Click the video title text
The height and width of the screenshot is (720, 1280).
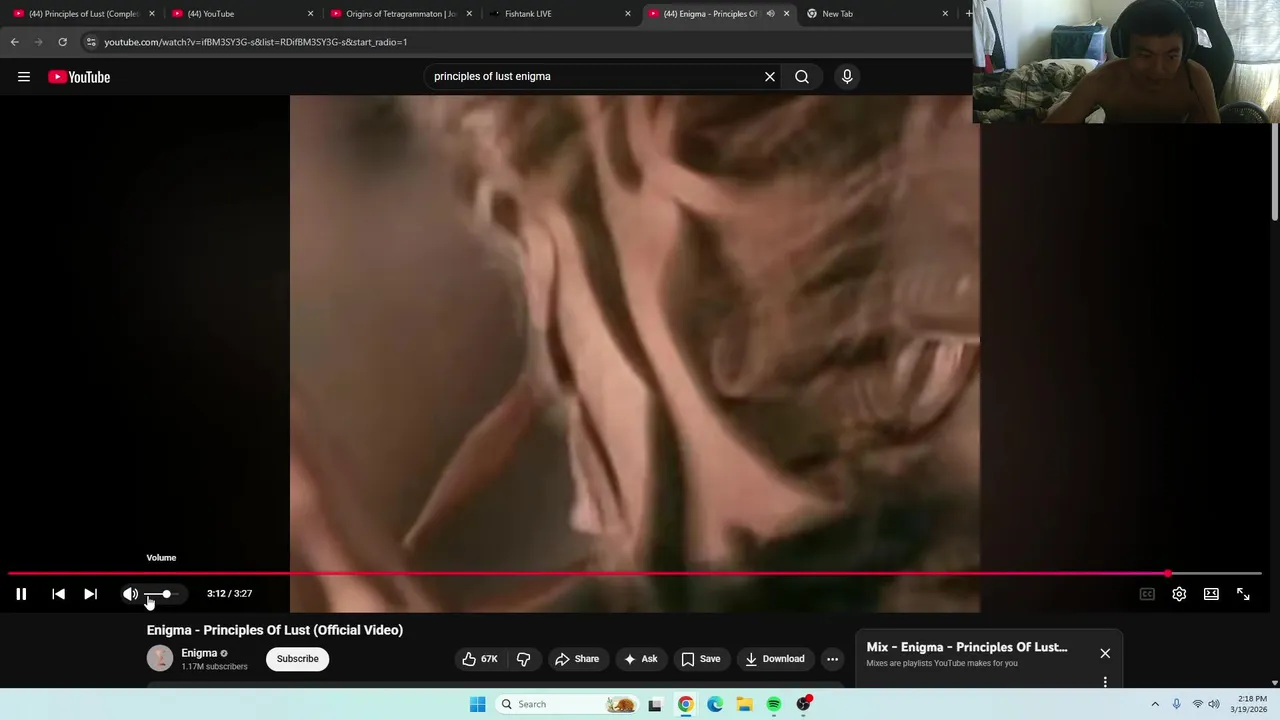275,630
